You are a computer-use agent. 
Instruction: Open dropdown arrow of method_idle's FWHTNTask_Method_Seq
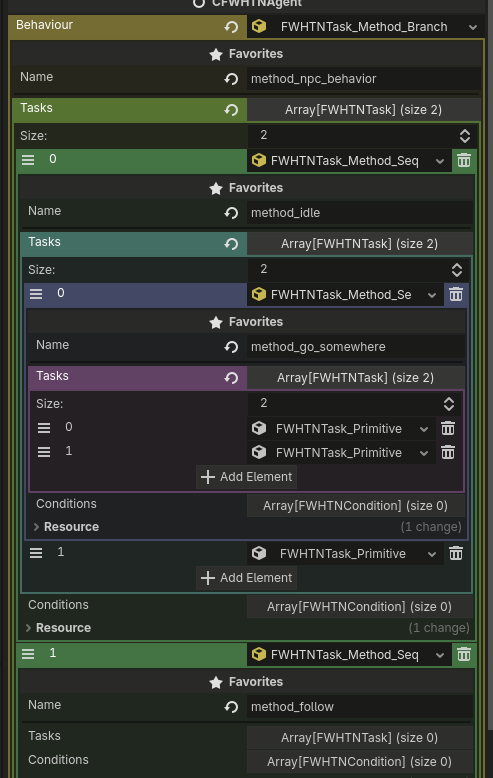(439, 161)
